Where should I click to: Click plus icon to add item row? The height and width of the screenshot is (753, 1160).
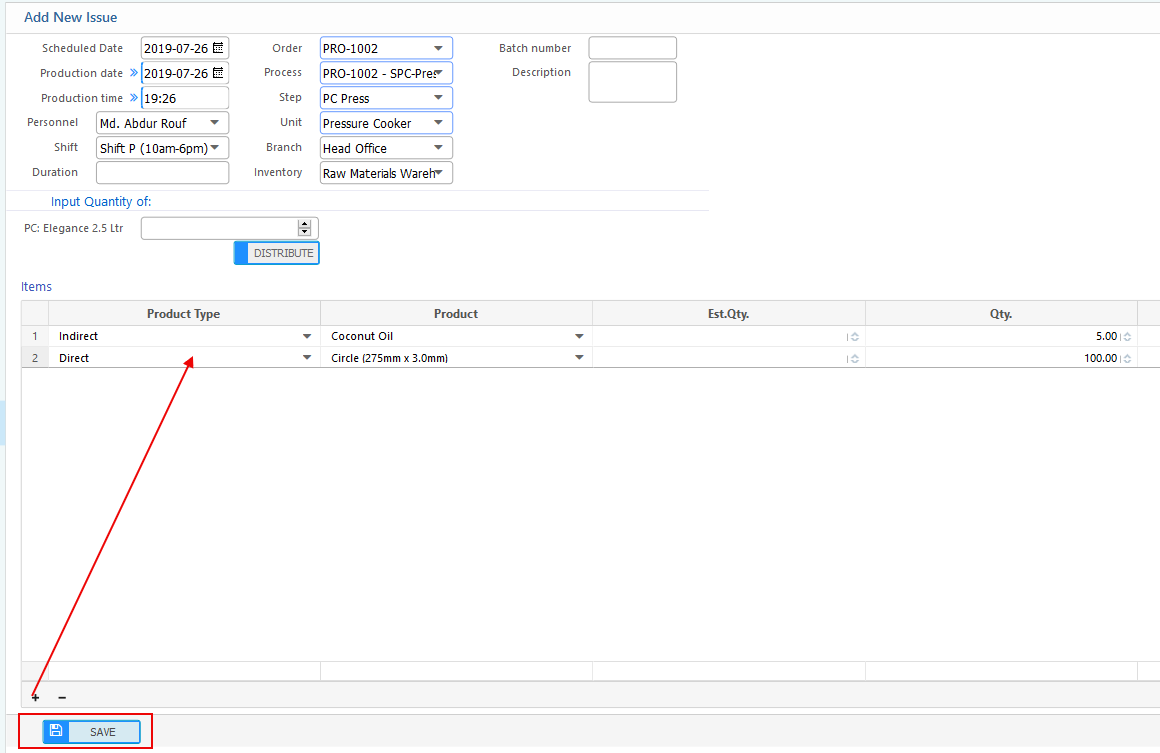pos(35,697)
